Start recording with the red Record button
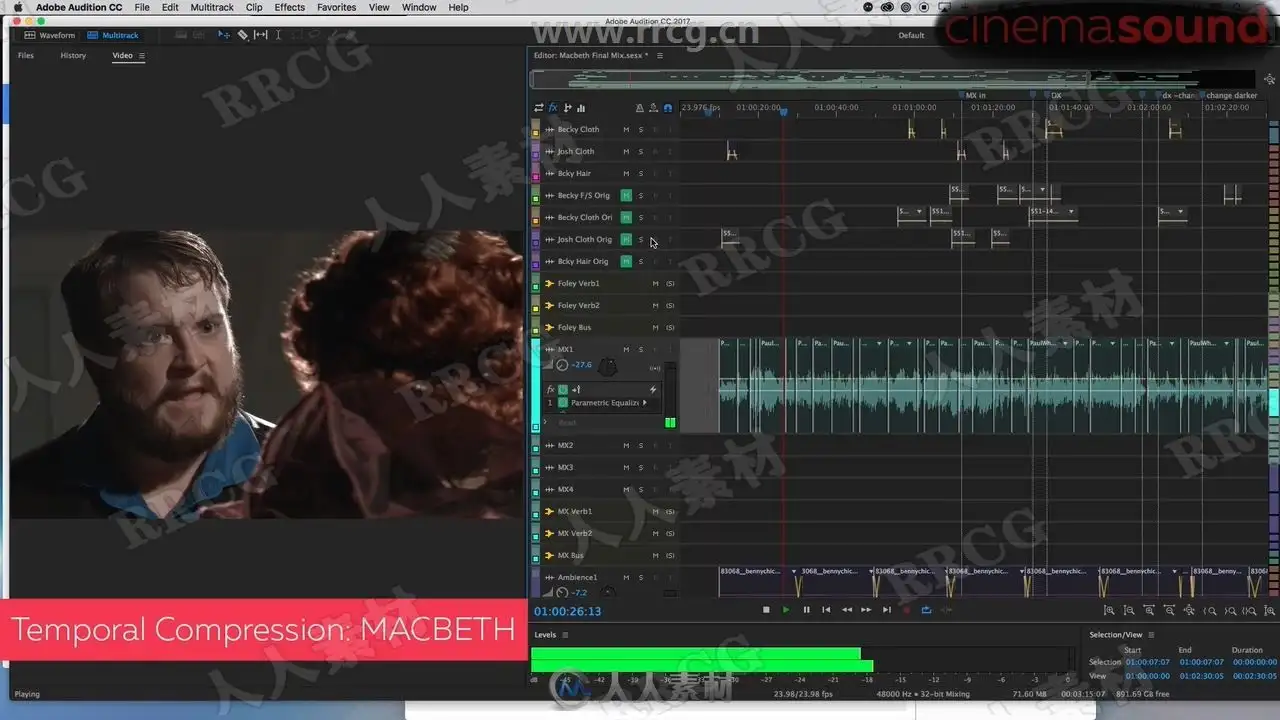1280x720 pixels. tap(907, 610)
